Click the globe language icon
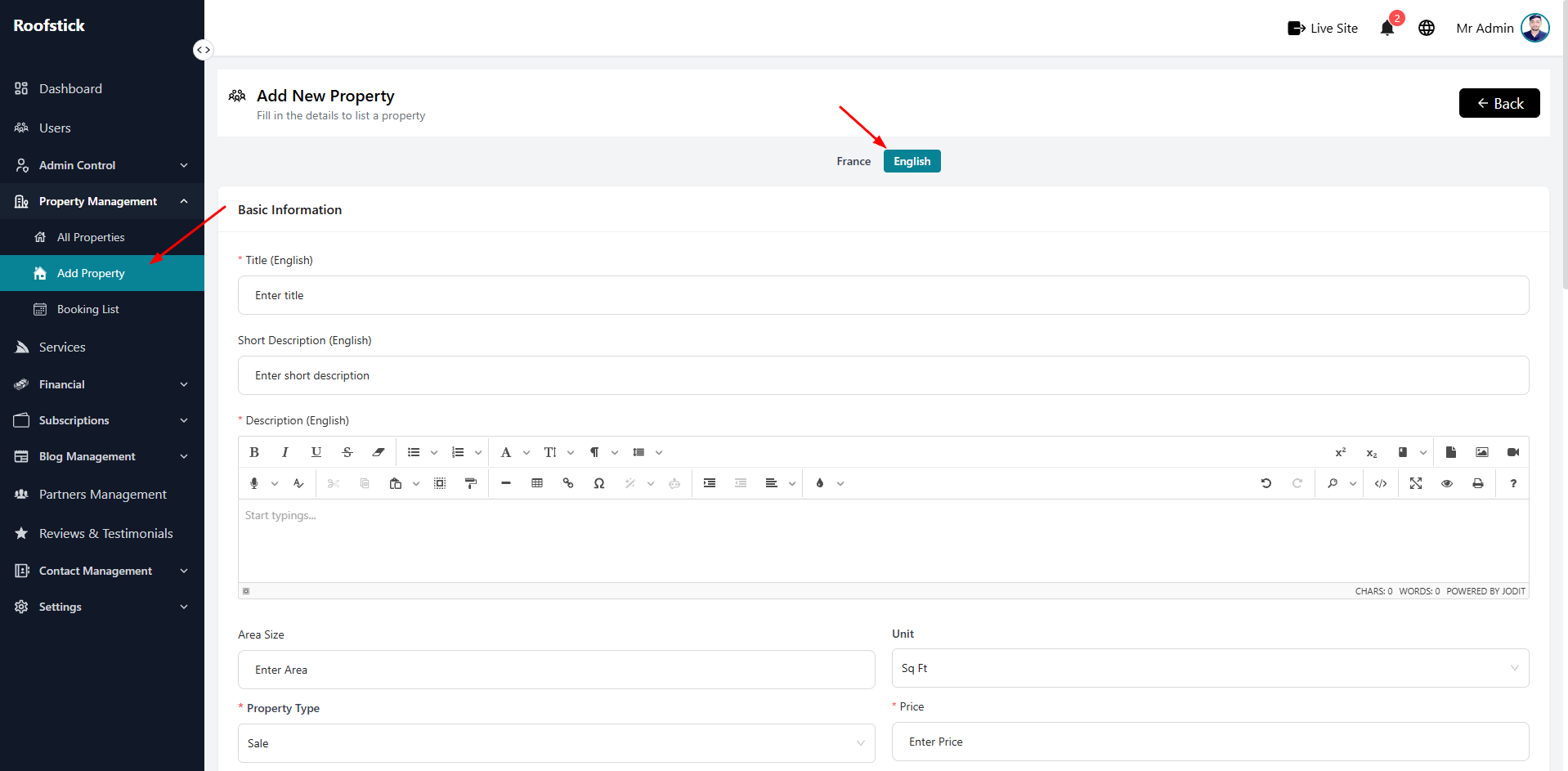Screen dimensions: 1568x771 [1427, 28]
